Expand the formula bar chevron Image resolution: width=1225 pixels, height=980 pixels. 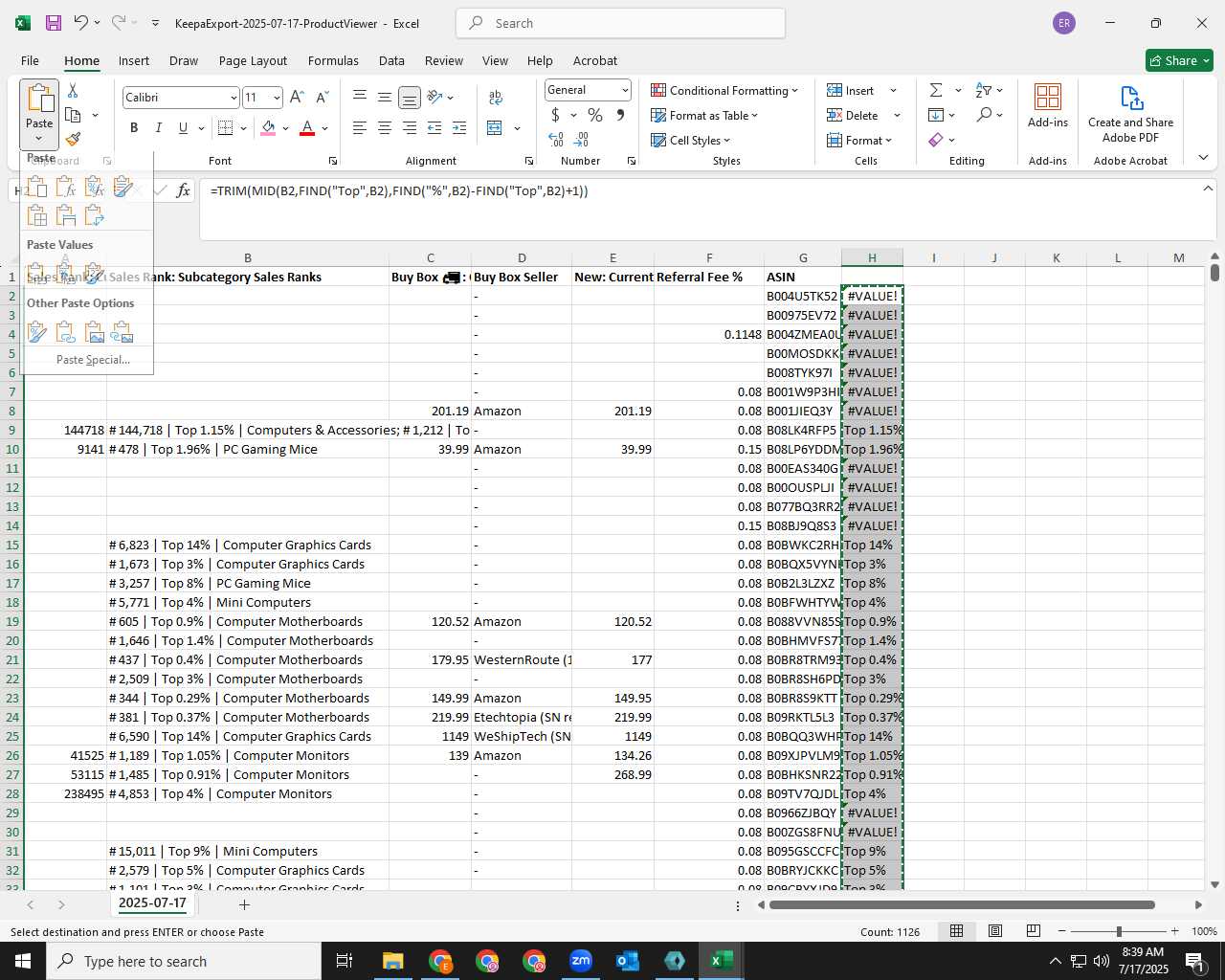(1208, 189)
